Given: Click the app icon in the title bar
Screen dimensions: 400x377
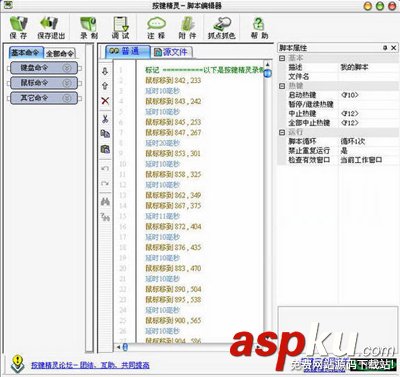Looking at the screenshot, I should tap(8, 5).
